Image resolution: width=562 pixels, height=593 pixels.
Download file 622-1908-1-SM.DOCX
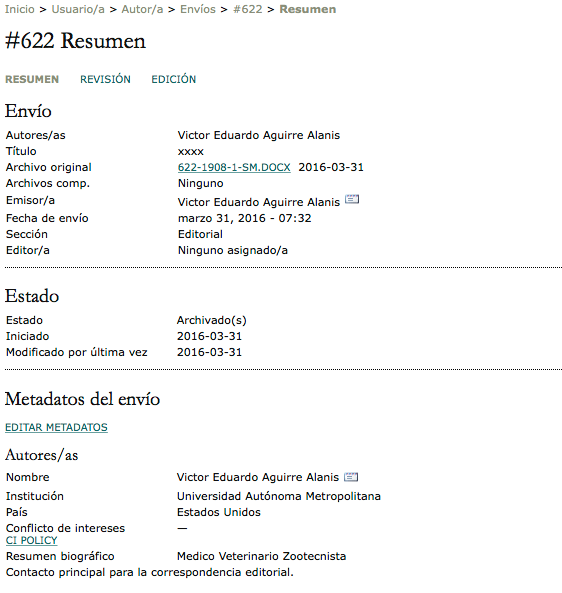pyautogui.click(x=234, y=167)
